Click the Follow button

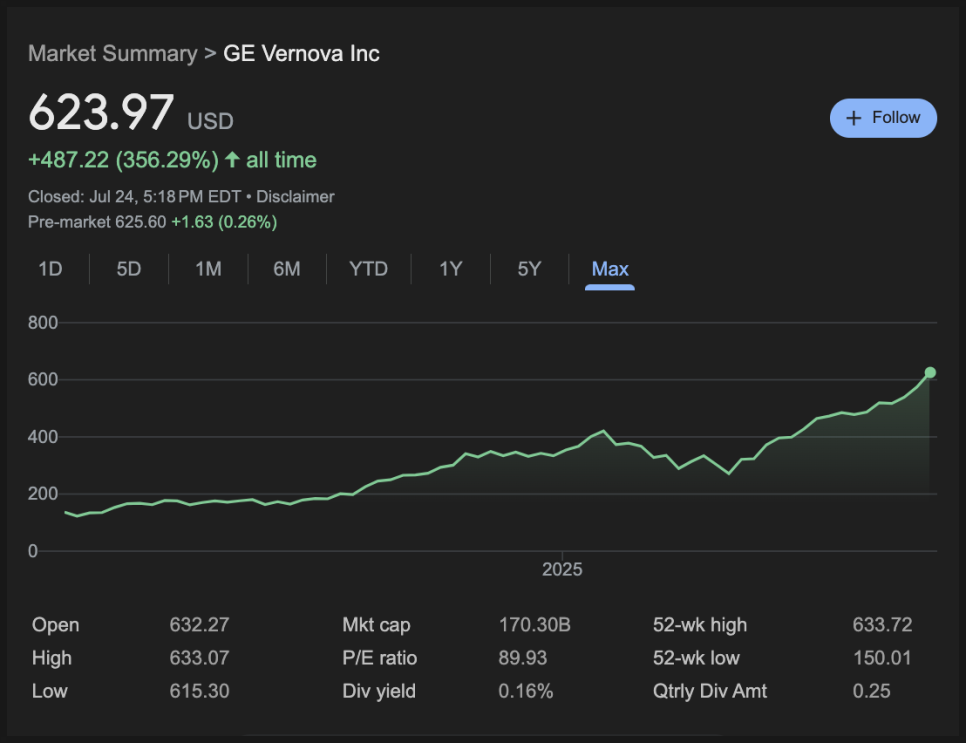tap(883, 118)
